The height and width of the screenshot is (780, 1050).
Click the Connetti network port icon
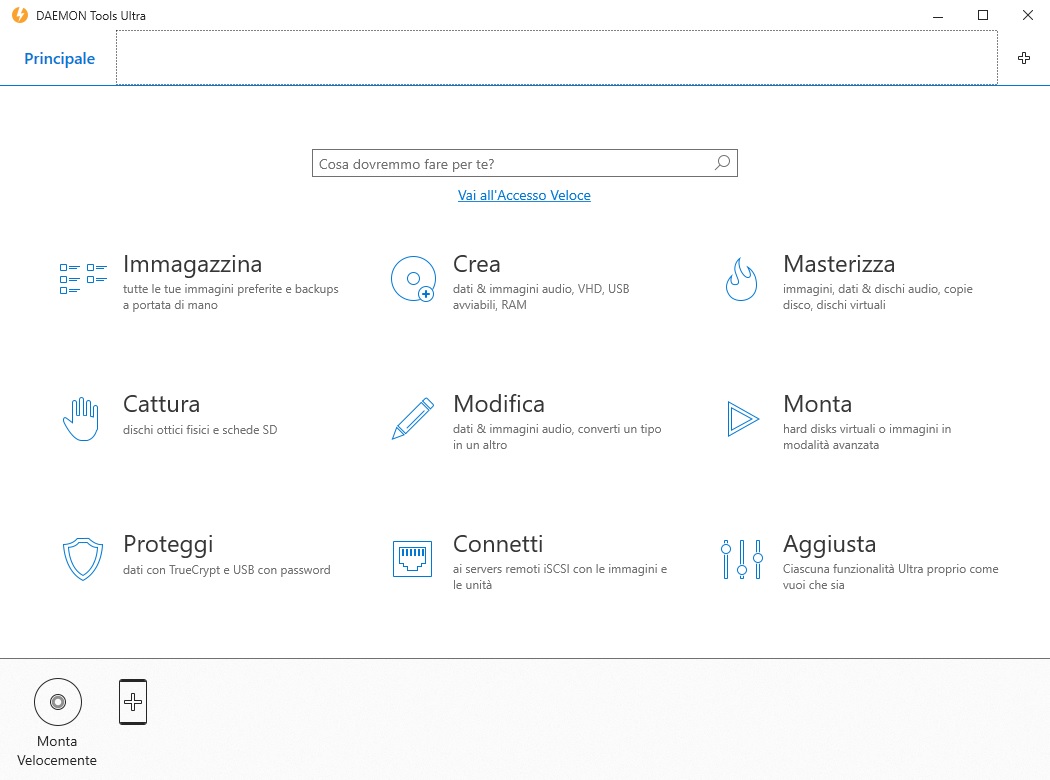[412, 558]
